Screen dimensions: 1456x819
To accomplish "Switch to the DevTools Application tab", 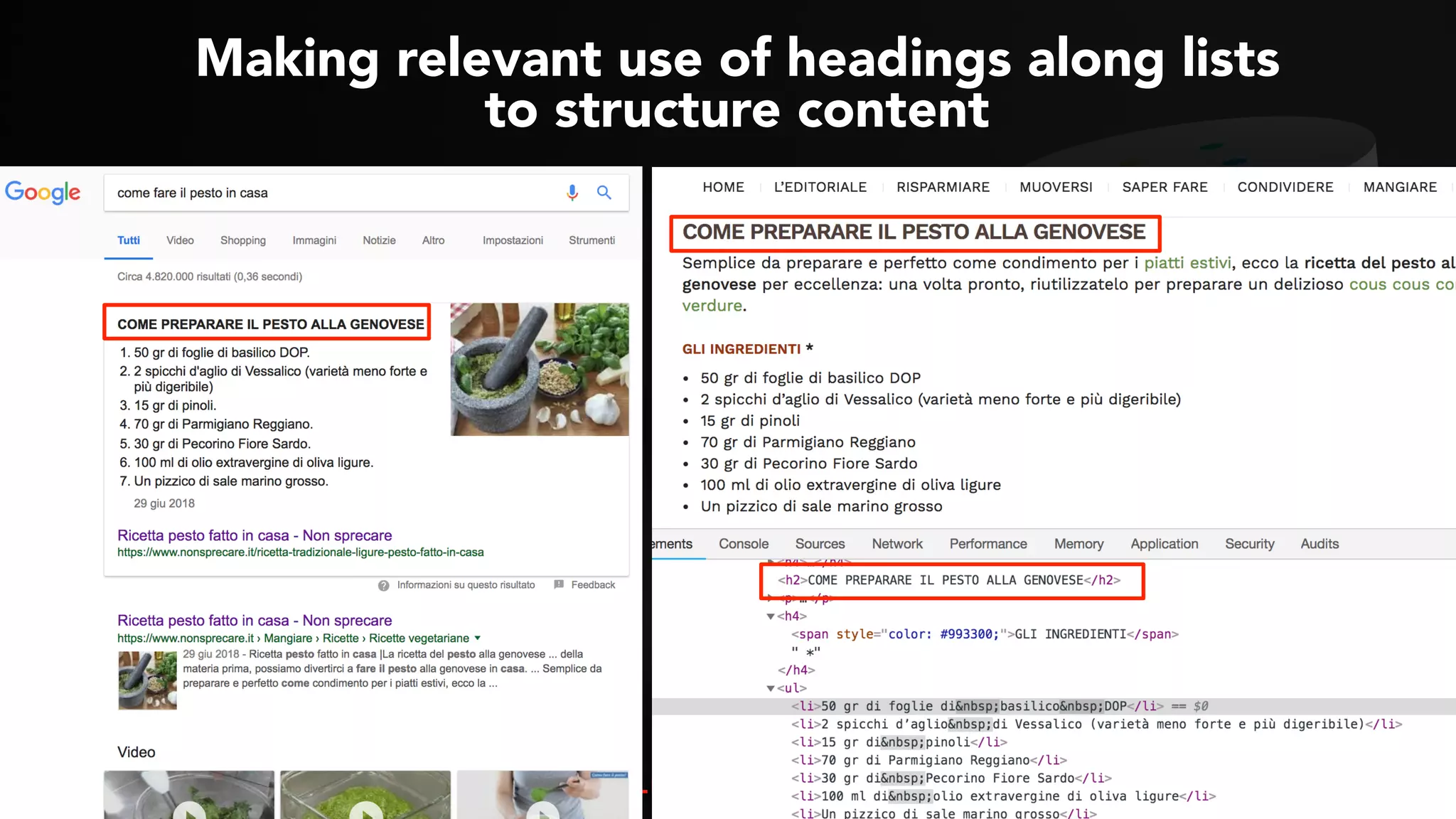I will pyautogui.click(x=1165, y=544).
